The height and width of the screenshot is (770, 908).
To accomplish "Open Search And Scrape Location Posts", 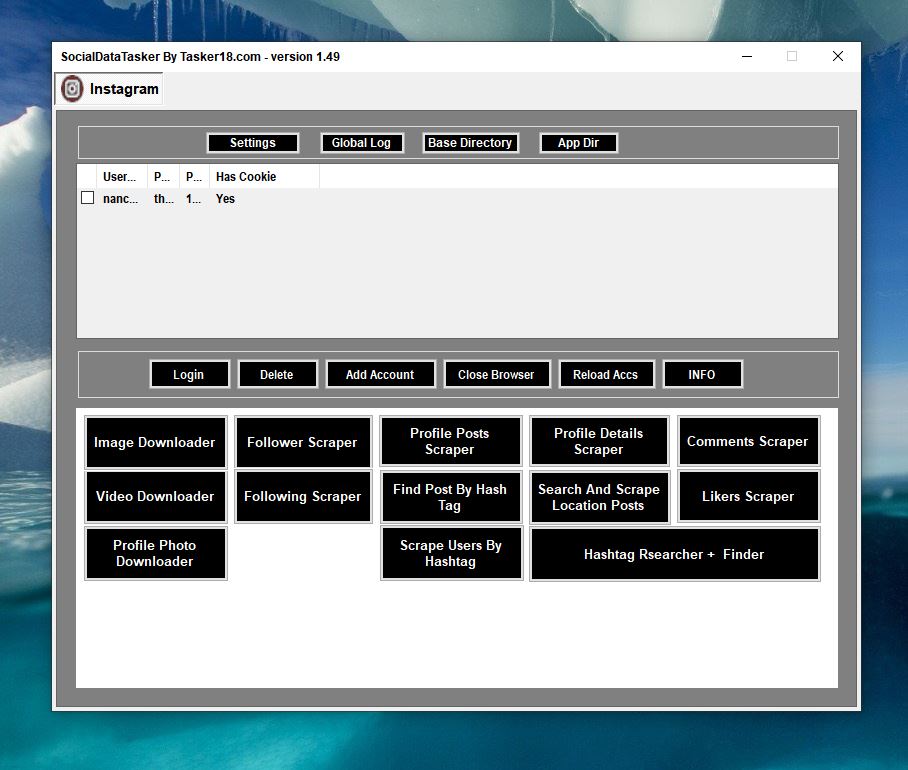I will [599, 497].
